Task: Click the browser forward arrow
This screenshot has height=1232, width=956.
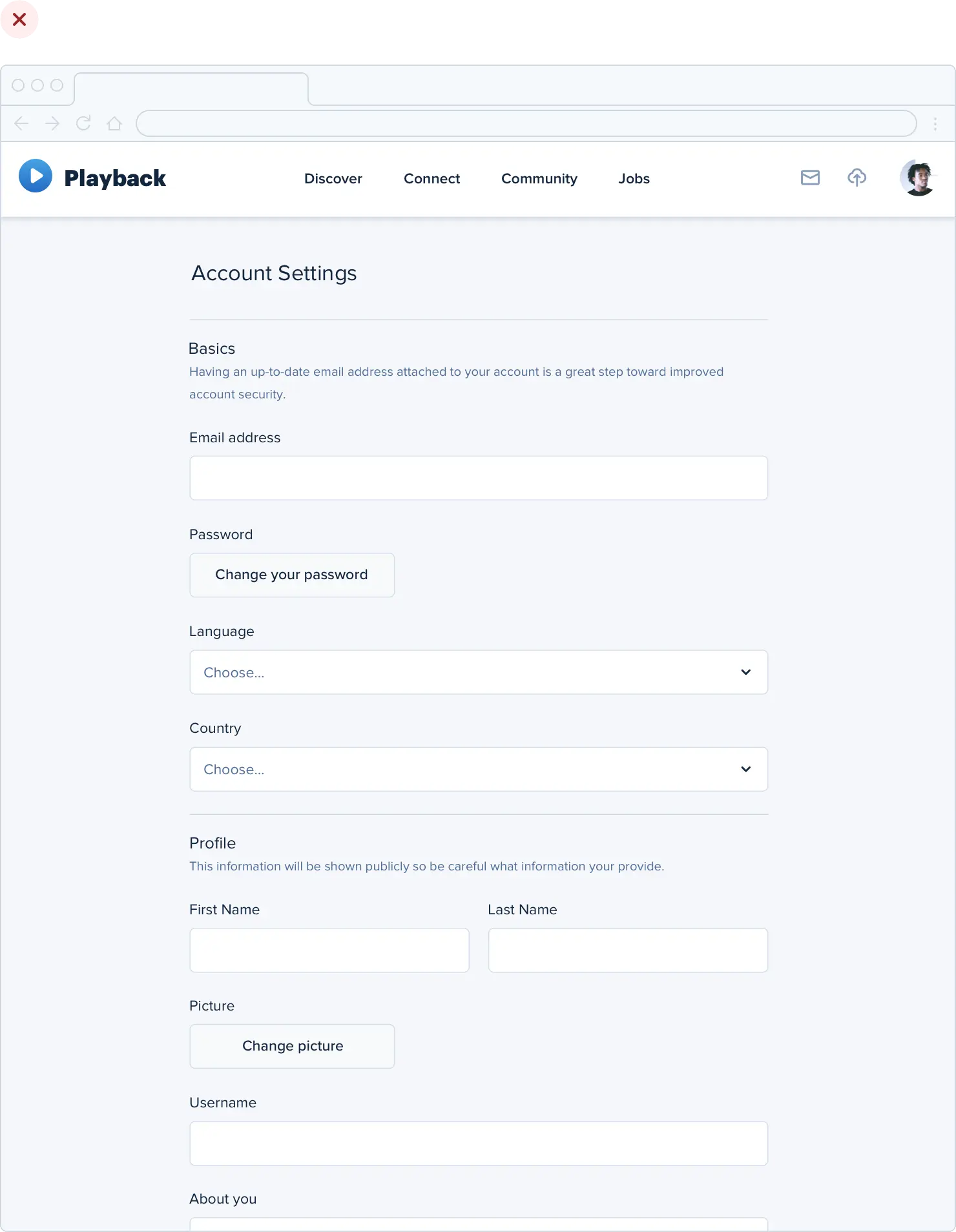Action: pos(52,123)
